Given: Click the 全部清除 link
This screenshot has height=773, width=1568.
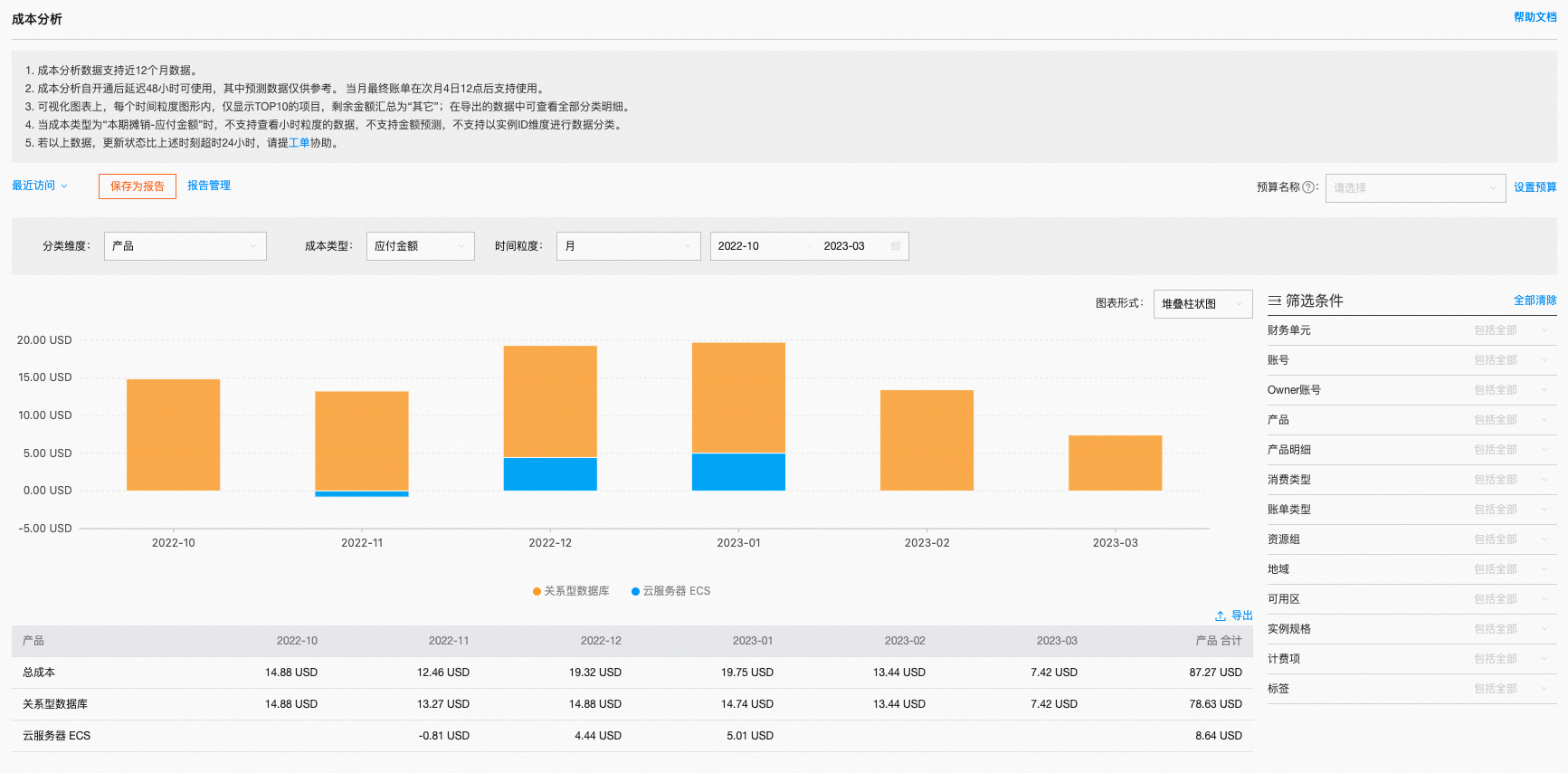Looking at the screenshot, I should 1535,301.
